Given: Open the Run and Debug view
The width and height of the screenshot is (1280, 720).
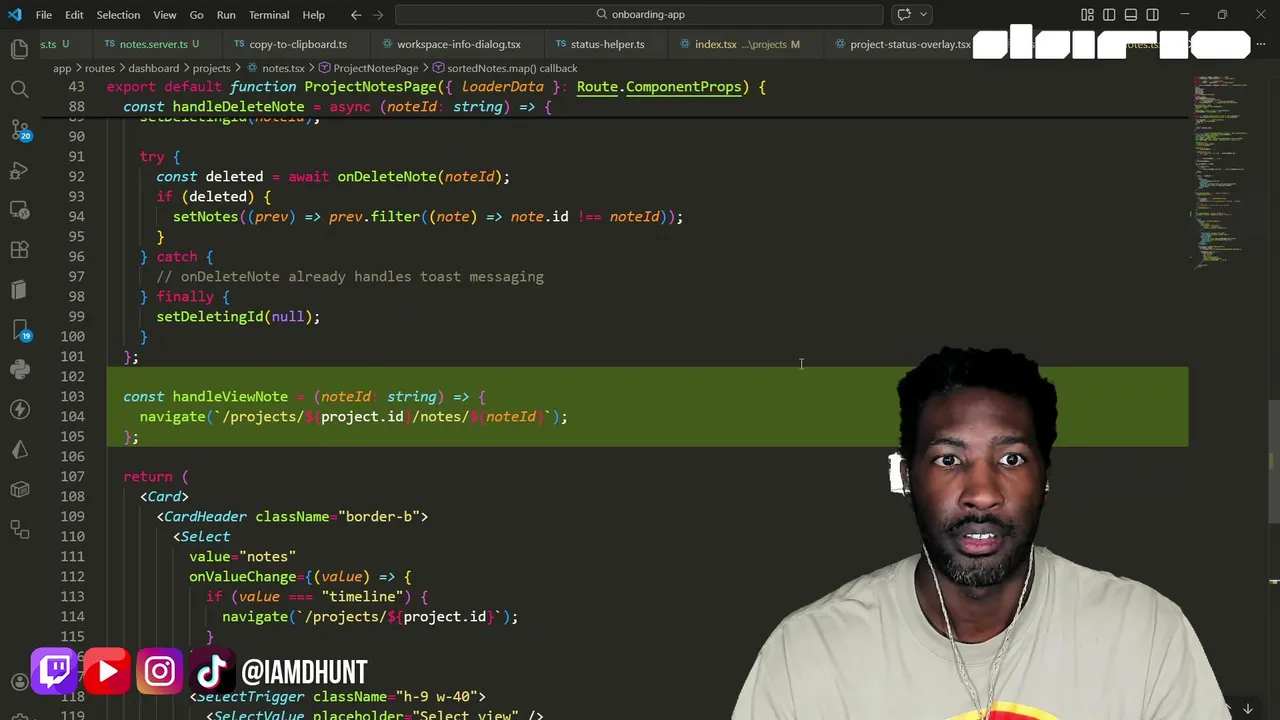Looking at the screenshot, I should 19,170.
